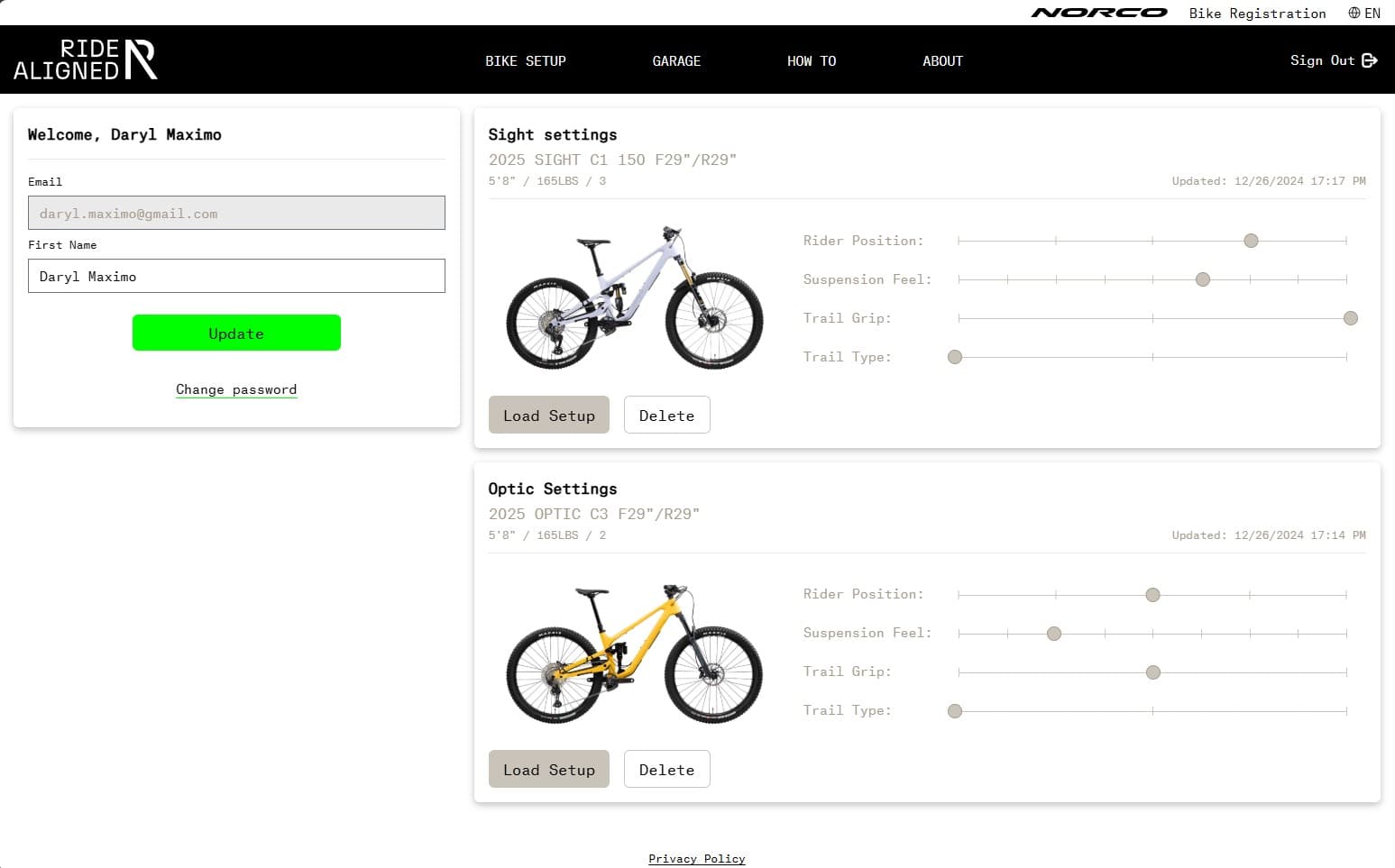Select the EN language option
The image size is (1395, 868).
pyautogui.click(x=1372, y=13)
